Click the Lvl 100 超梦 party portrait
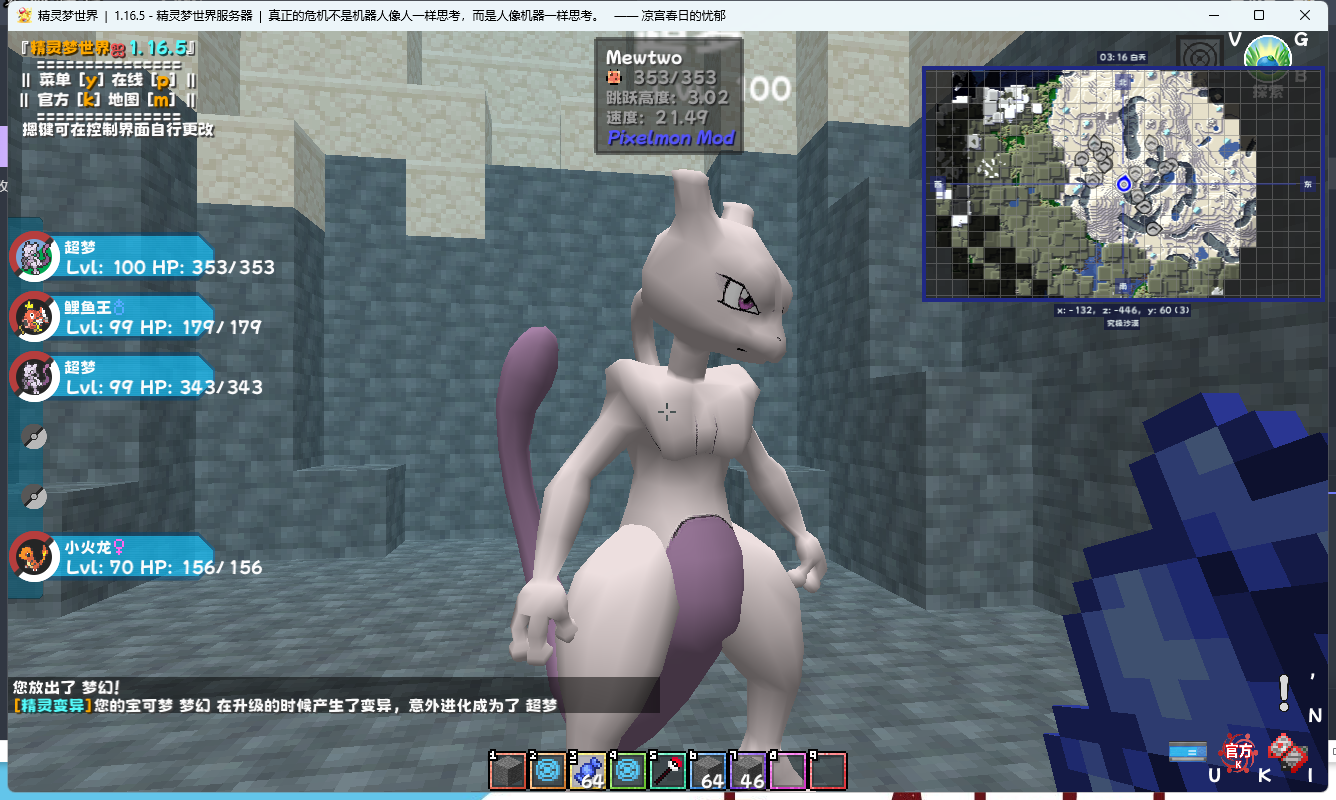This screenshot has height=800, width=1336. click(34, 257)
